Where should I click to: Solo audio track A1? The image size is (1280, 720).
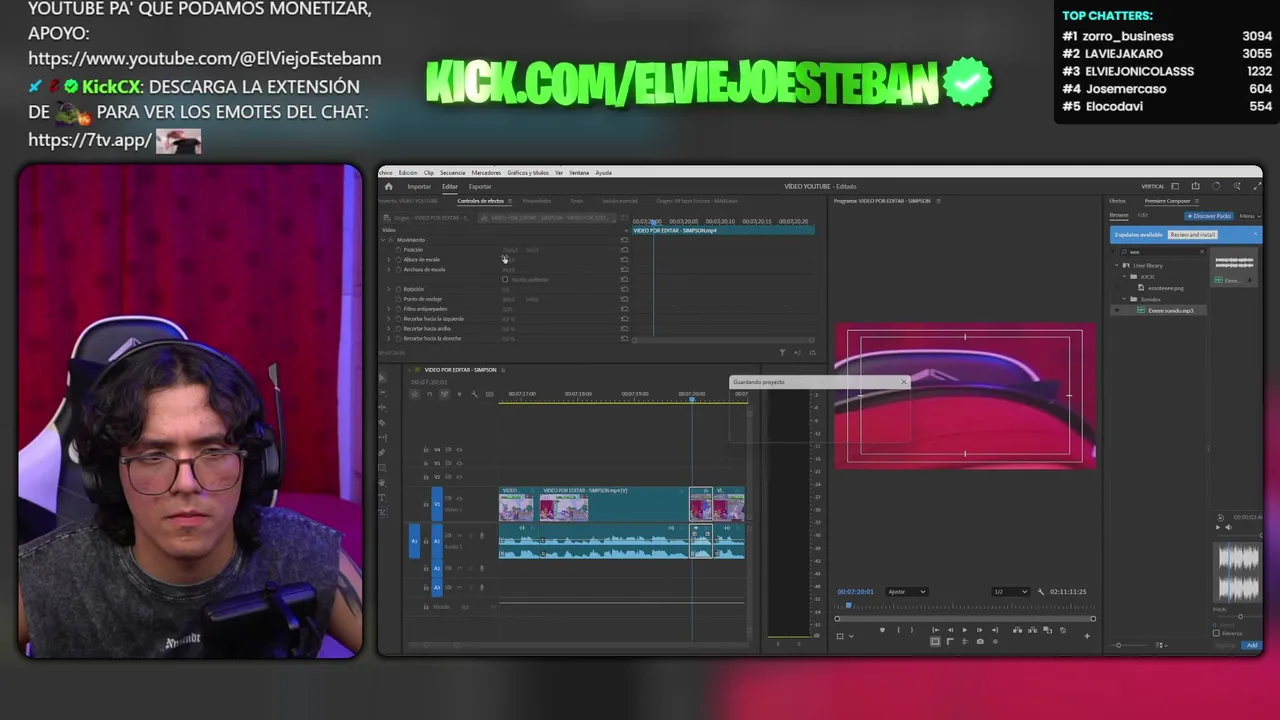click(471, 535)
